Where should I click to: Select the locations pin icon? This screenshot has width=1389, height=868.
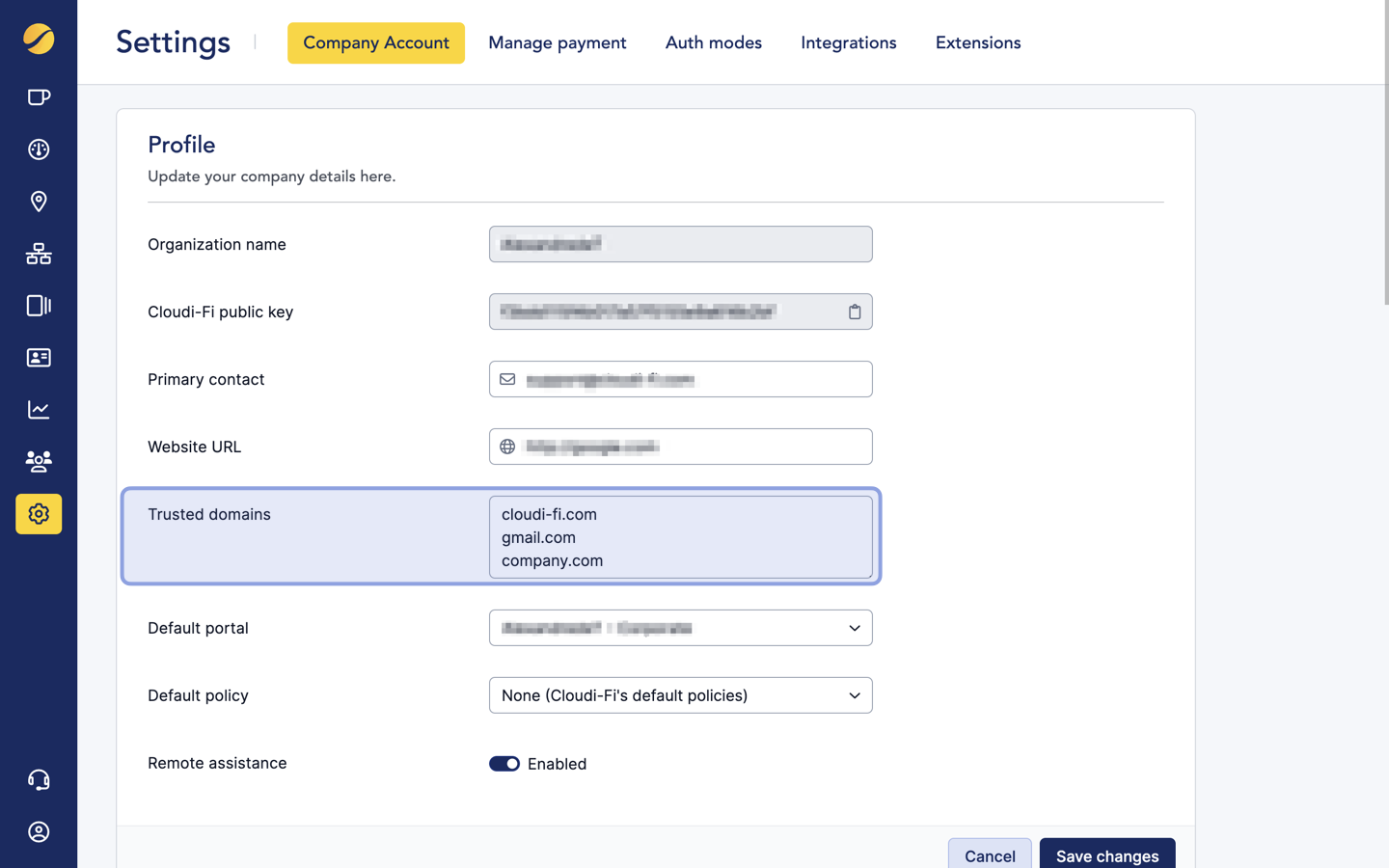click(x=39, y=202)
